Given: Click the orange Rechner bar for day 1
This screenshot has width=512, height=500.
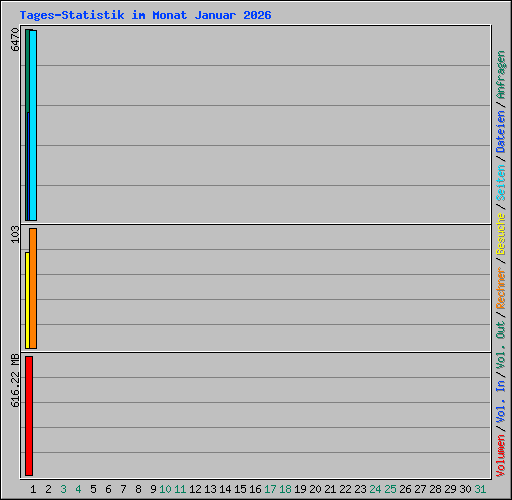Looking at the screenshot, I should click(x=33, y=288).
